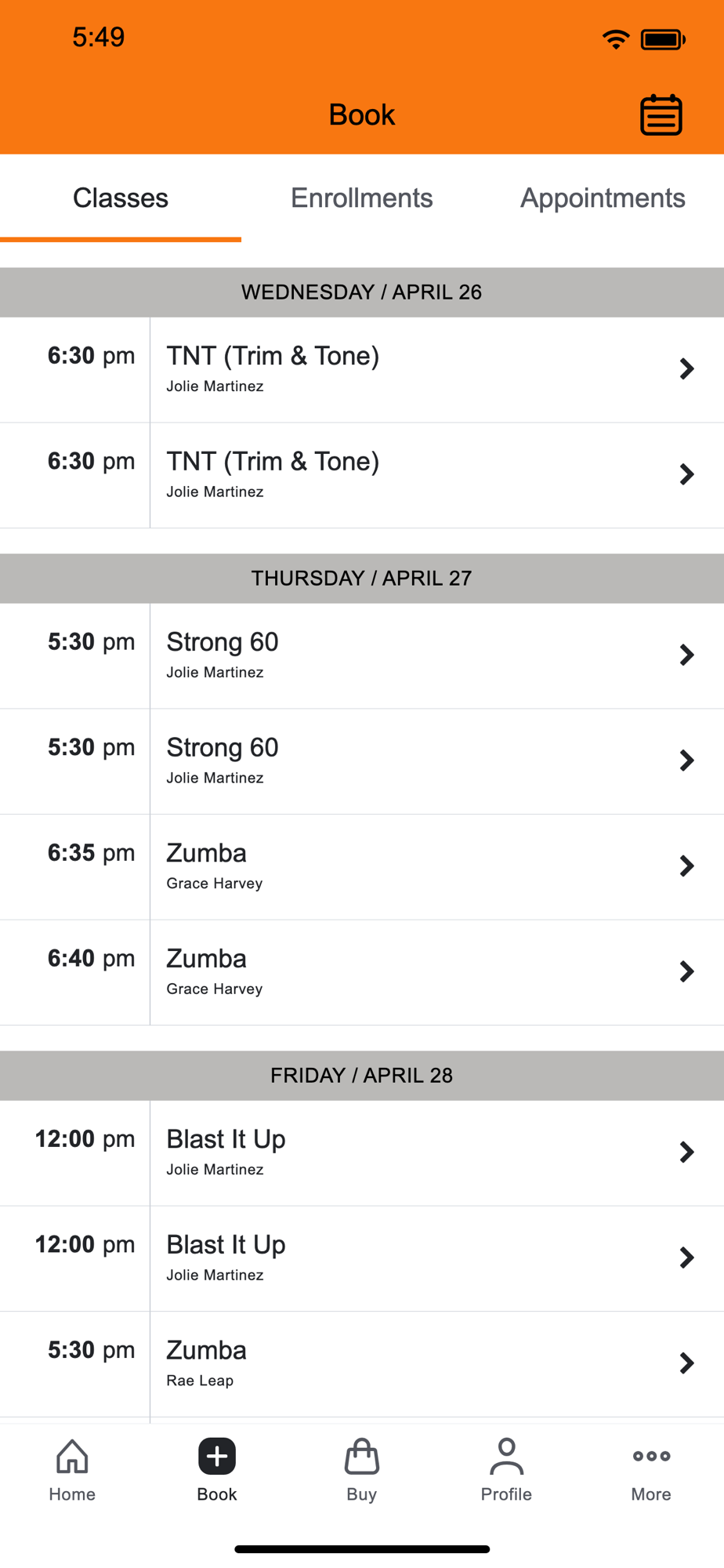Tap the Home icon in bottom bar
The width and height of the screenshot is (724, 1568).
(x=72, y=1457)
